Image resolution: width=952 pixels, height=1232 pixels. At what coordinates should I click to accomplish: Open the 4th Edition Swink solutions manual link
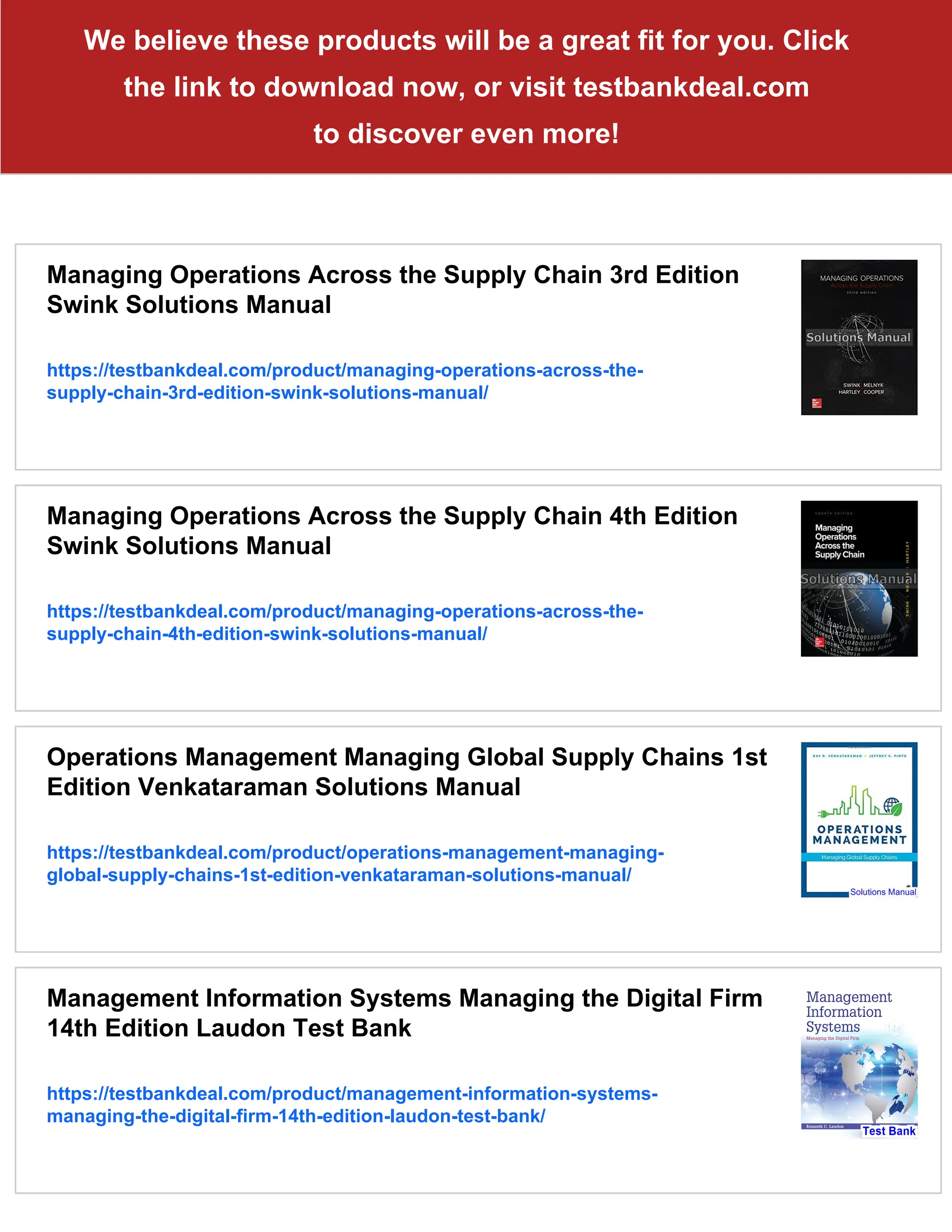click(x=344, y=622)
